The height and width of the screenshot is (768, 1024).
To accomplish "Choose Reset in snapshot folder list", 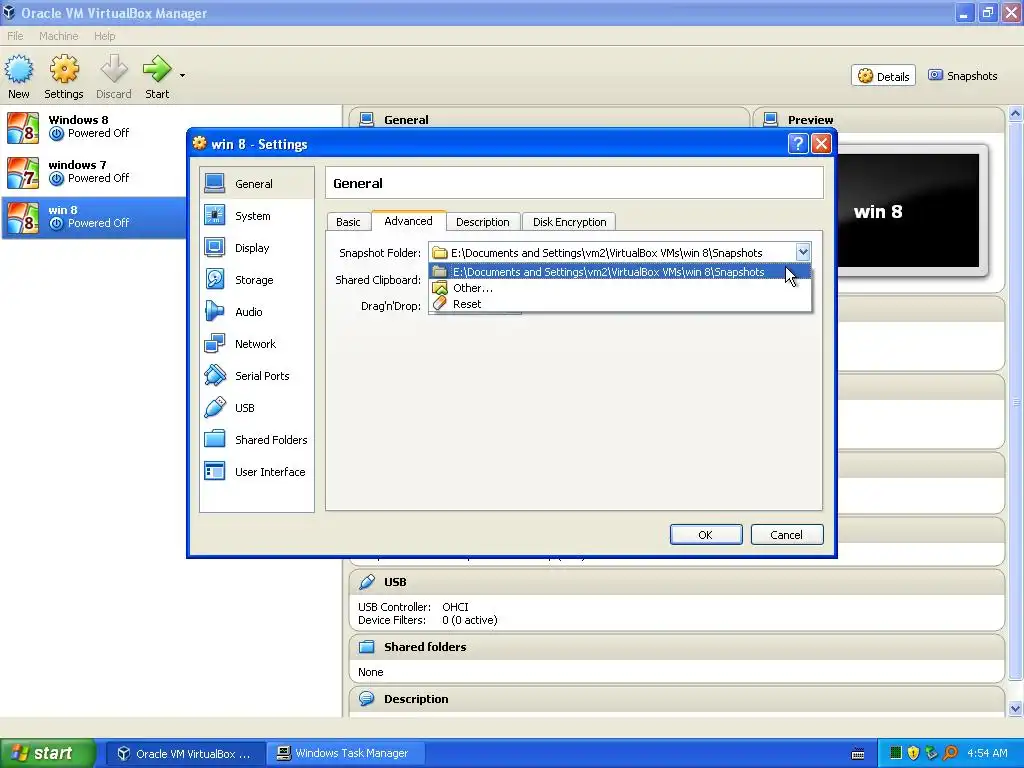I will pyautogui.click(x=620, y=304).
